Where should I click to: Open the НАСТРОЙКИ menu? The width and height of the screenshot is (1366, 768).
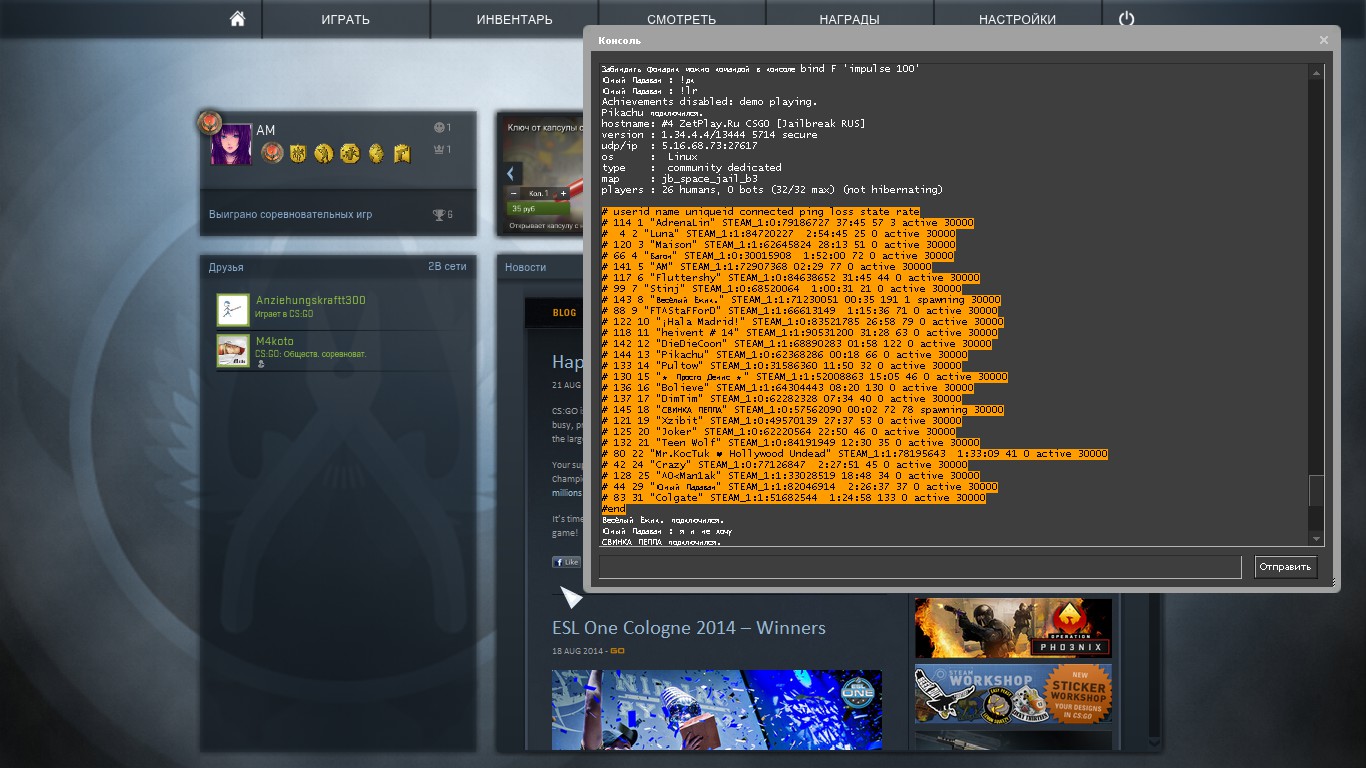point(1017,19)
